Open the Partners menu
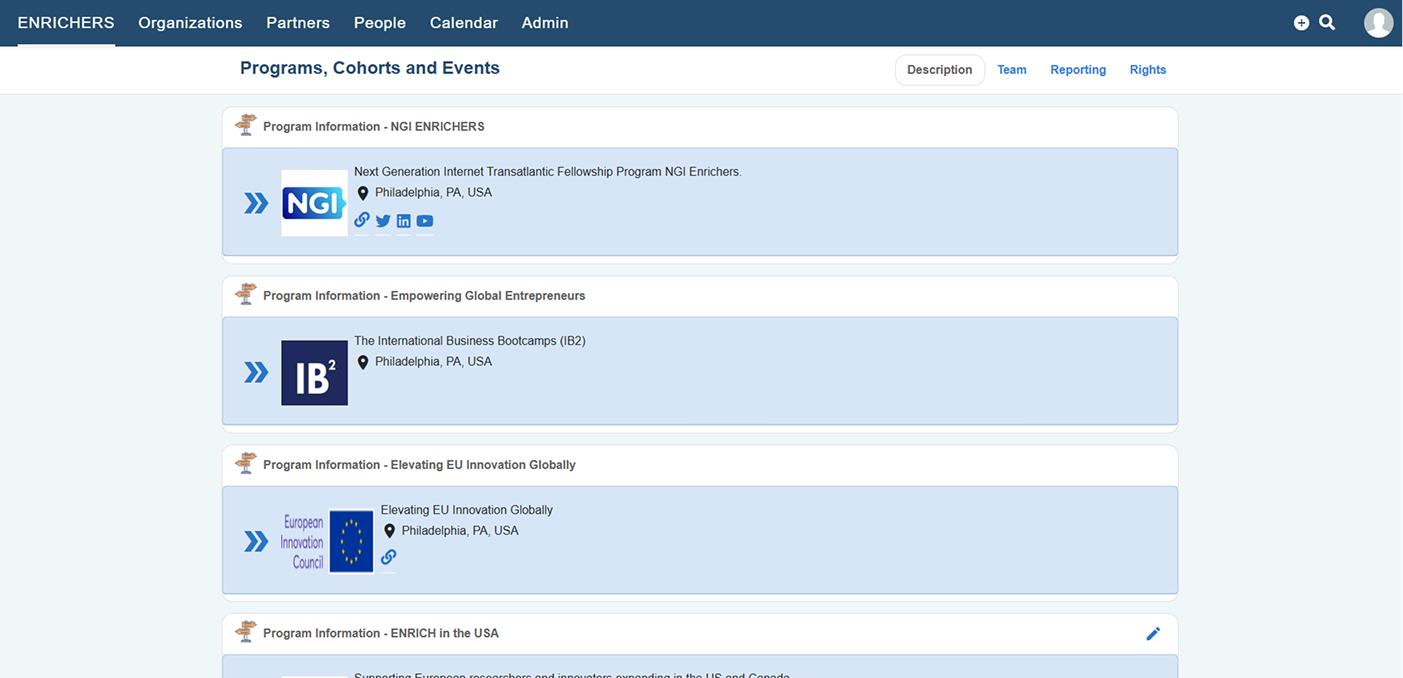1403x678 pixels. (x=298, y=23)
